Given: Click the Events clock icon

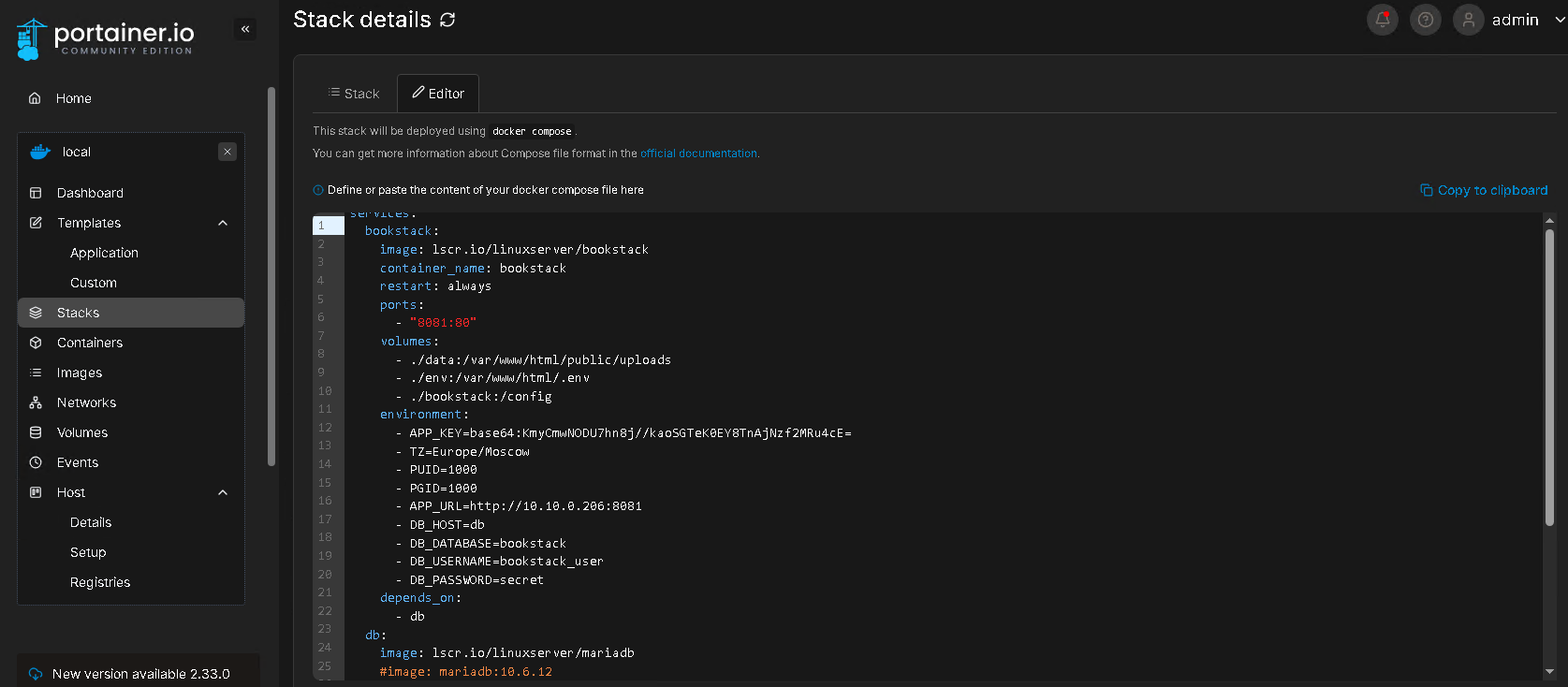Looking at the screenshot, I should coord(36,462).
